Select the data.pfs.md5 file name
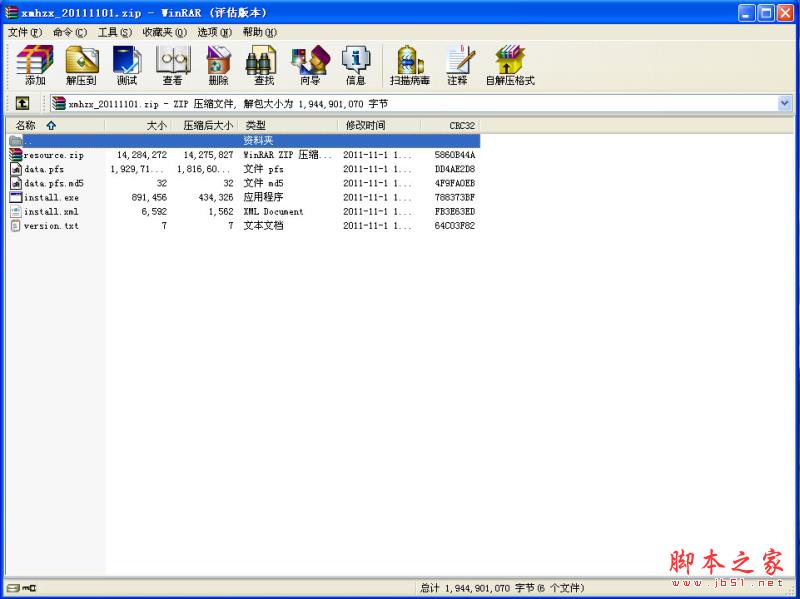Screen dimensions: 800x599 (54, 183)
